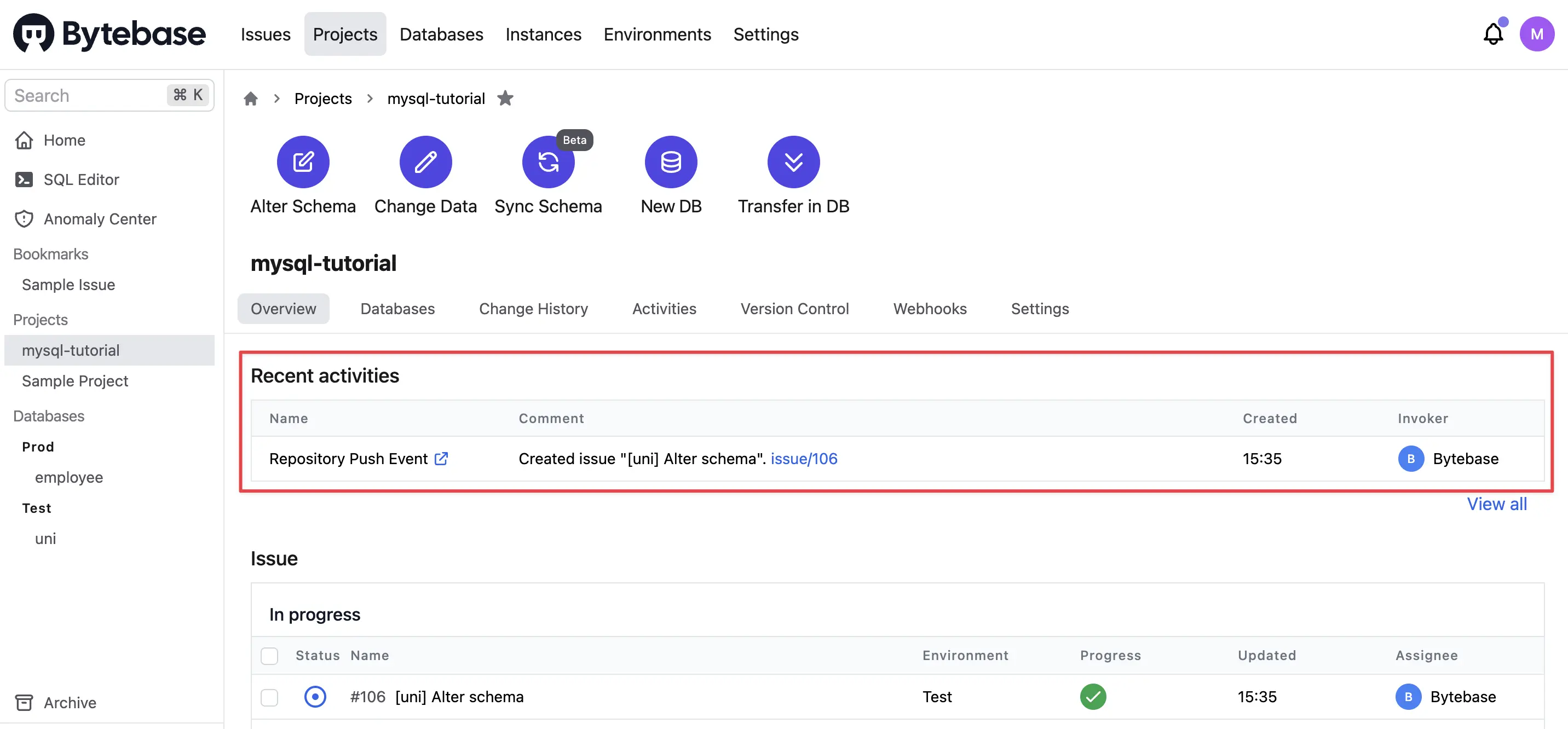Click Bytebase assignee avatar on issue #106

(x=1408, y=696)
